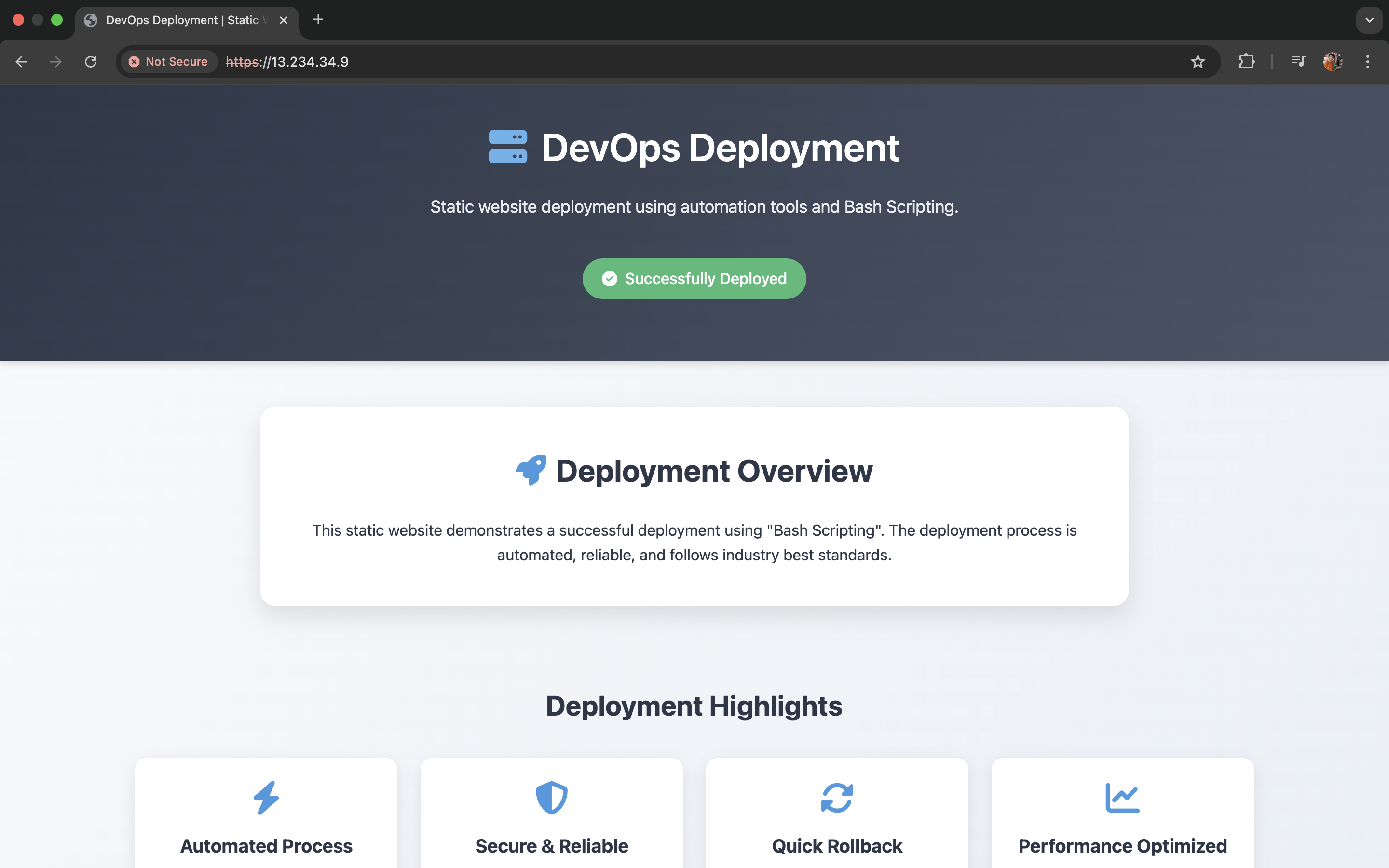This screenshot has width=1389, height=868.
Task: Click the Successfully Deployed badge
Action: 694,278
